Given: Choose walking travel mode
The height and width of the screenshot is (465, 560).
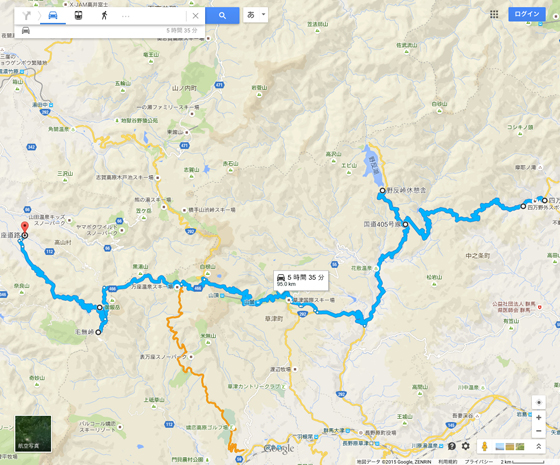Looking at the screenshot, I should (x=104, y=15).
